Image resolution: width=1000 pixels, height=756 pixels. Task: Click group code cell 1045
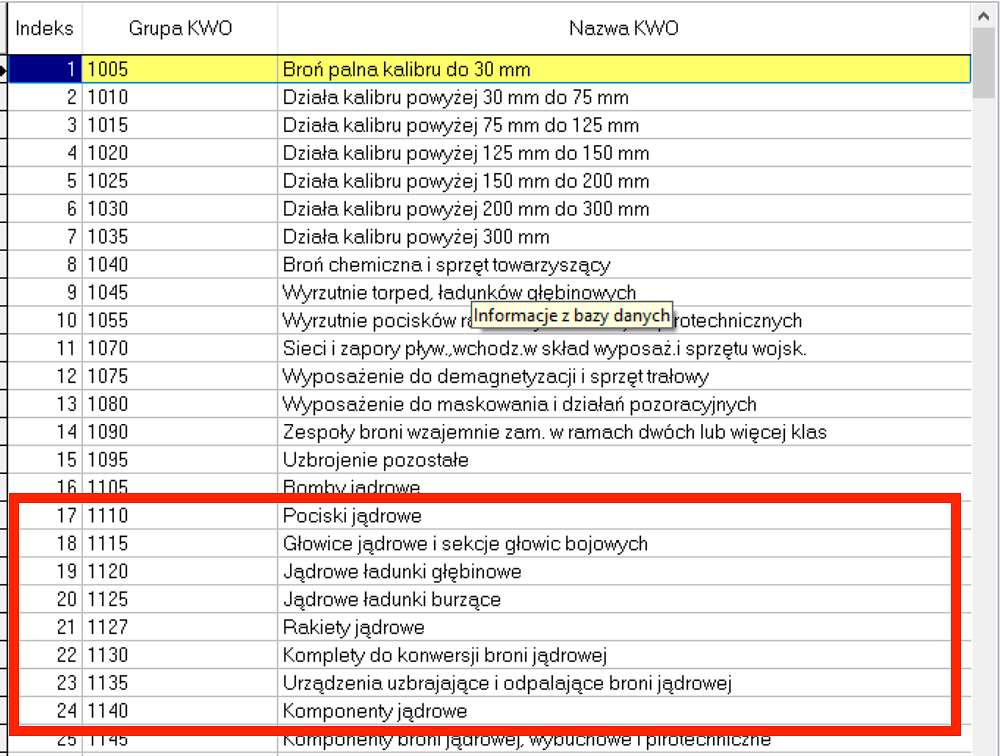coord(180,292)
